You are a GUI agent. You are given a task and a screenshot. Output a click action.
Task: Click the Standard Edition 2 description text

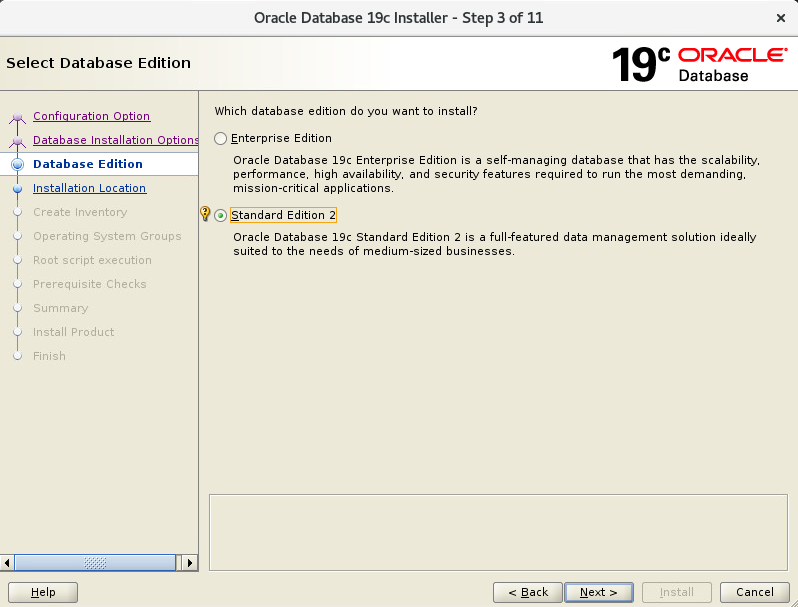click(495, 244)
